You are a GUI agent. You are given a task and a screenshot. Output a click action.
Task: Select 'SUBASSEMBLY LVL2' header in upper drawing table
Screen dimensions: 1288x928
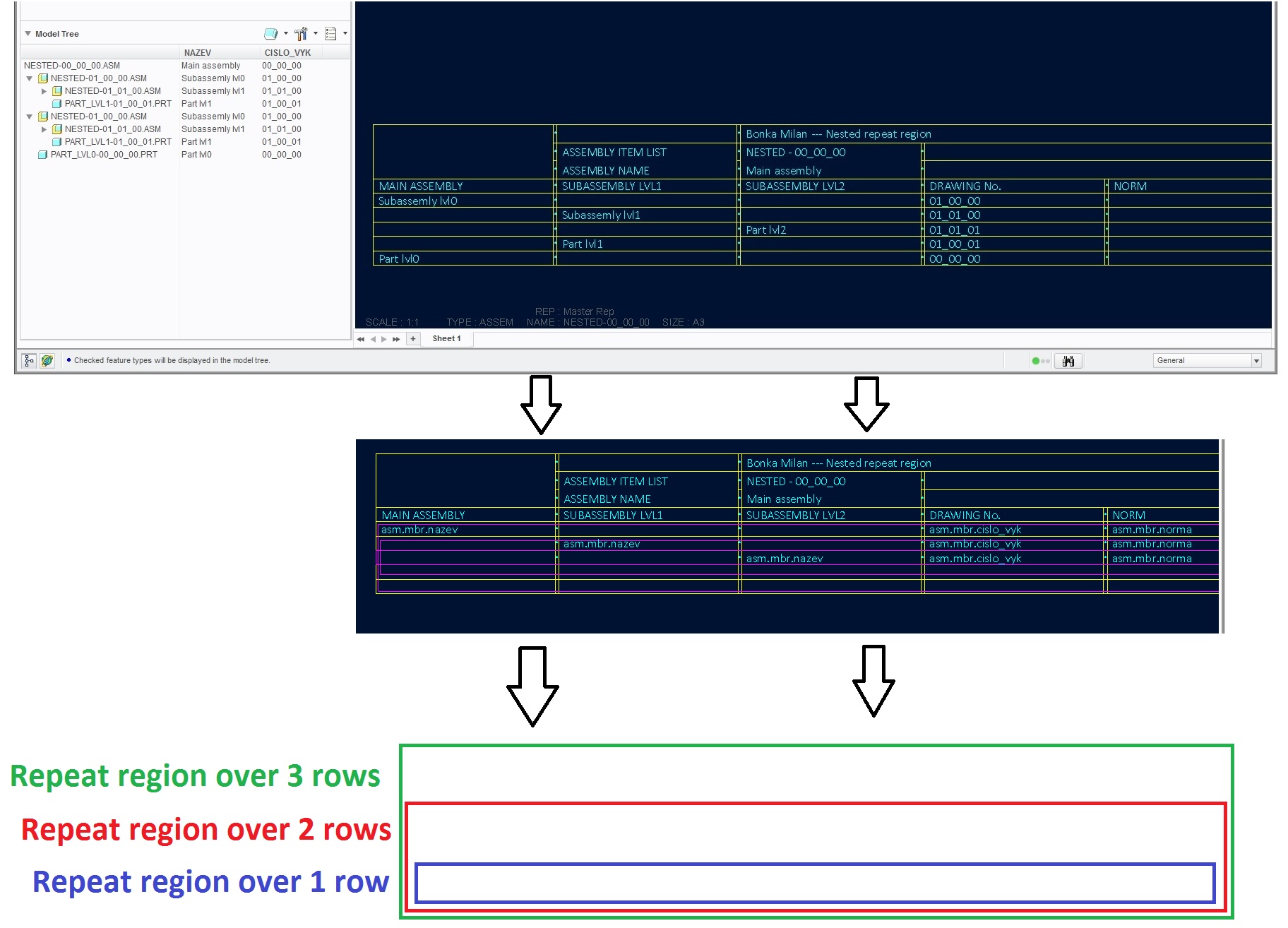click(x=795, y=186)
